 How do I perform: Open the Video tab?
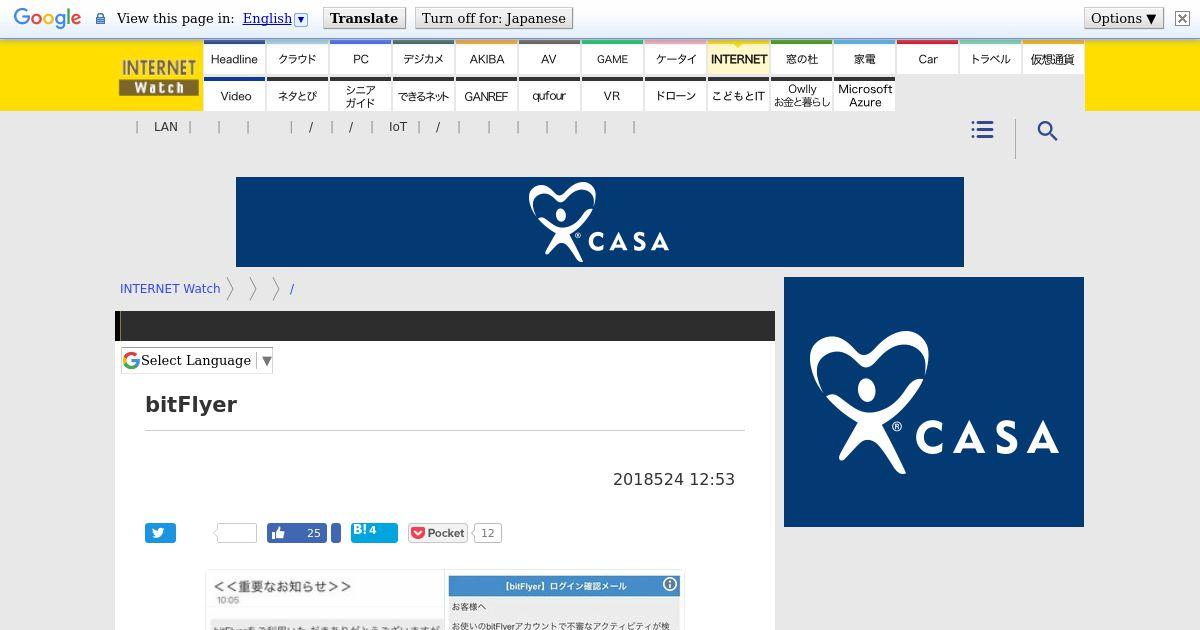click(x=236, y=96)
